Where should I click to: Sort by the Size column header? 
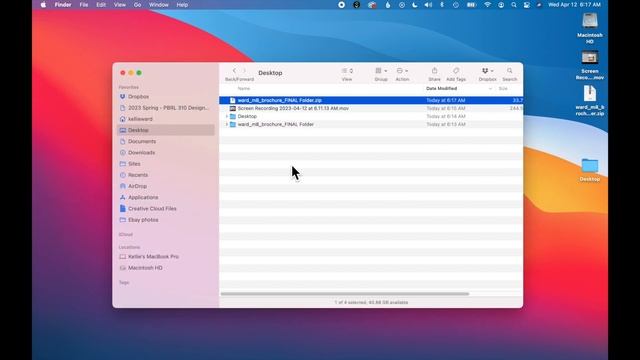[503, 89]
